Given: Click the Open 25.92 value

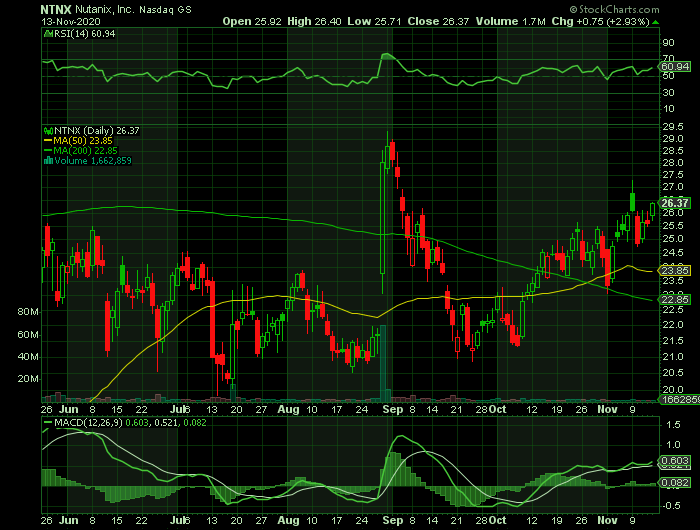Looking at the screenshot, I should point(252,21).
